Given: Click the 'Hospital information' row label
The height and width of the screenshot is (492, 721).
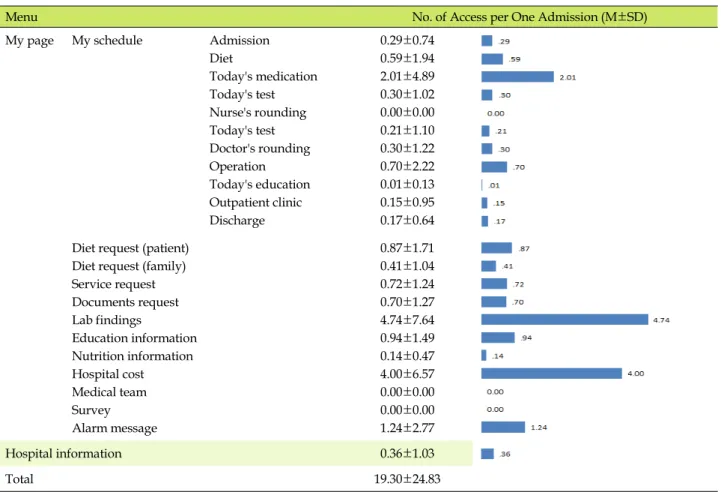Looking at the screenshot, I should point(63,453).
